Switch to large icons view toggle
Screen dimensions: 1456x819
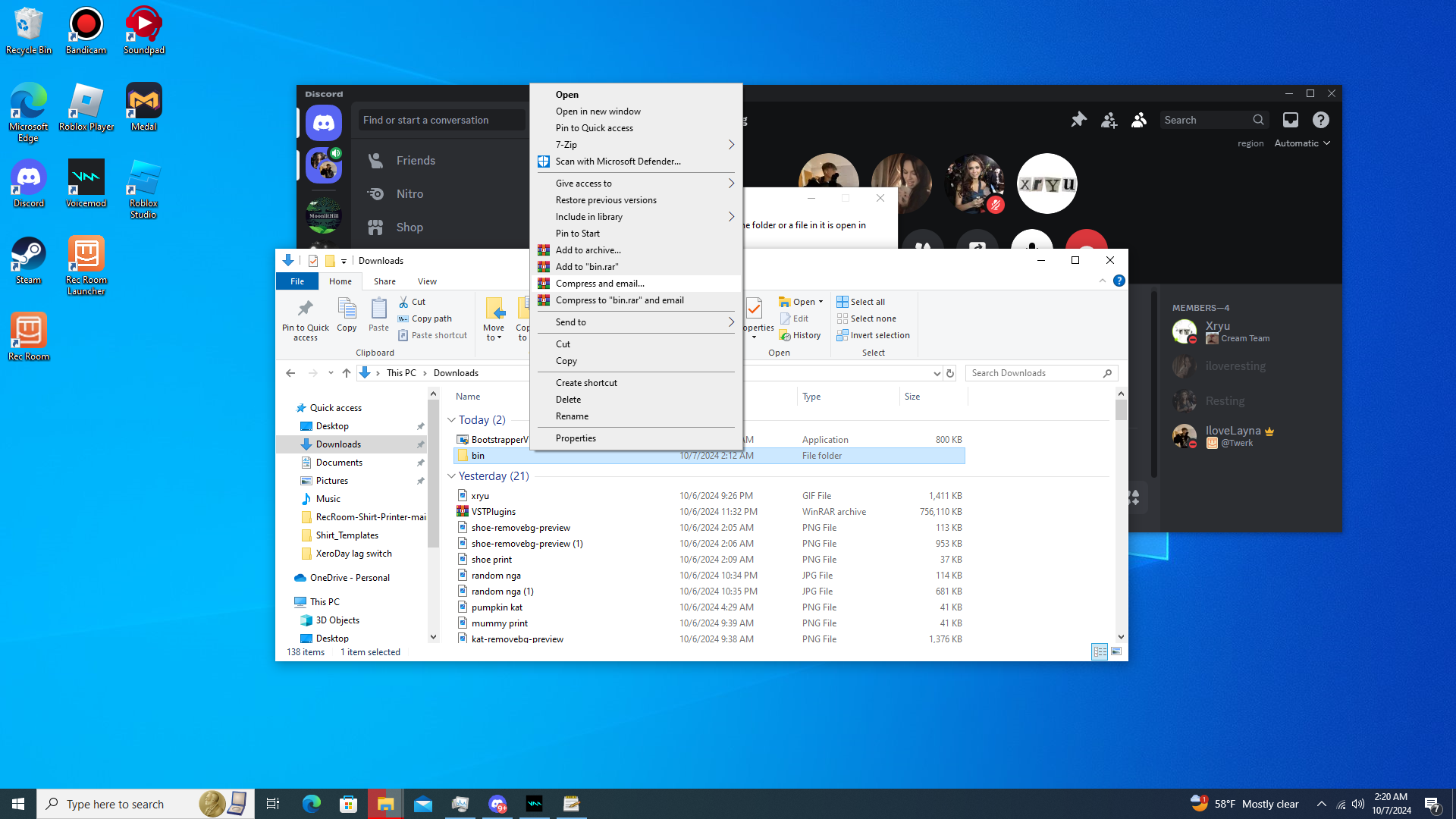pos(1116,651)
